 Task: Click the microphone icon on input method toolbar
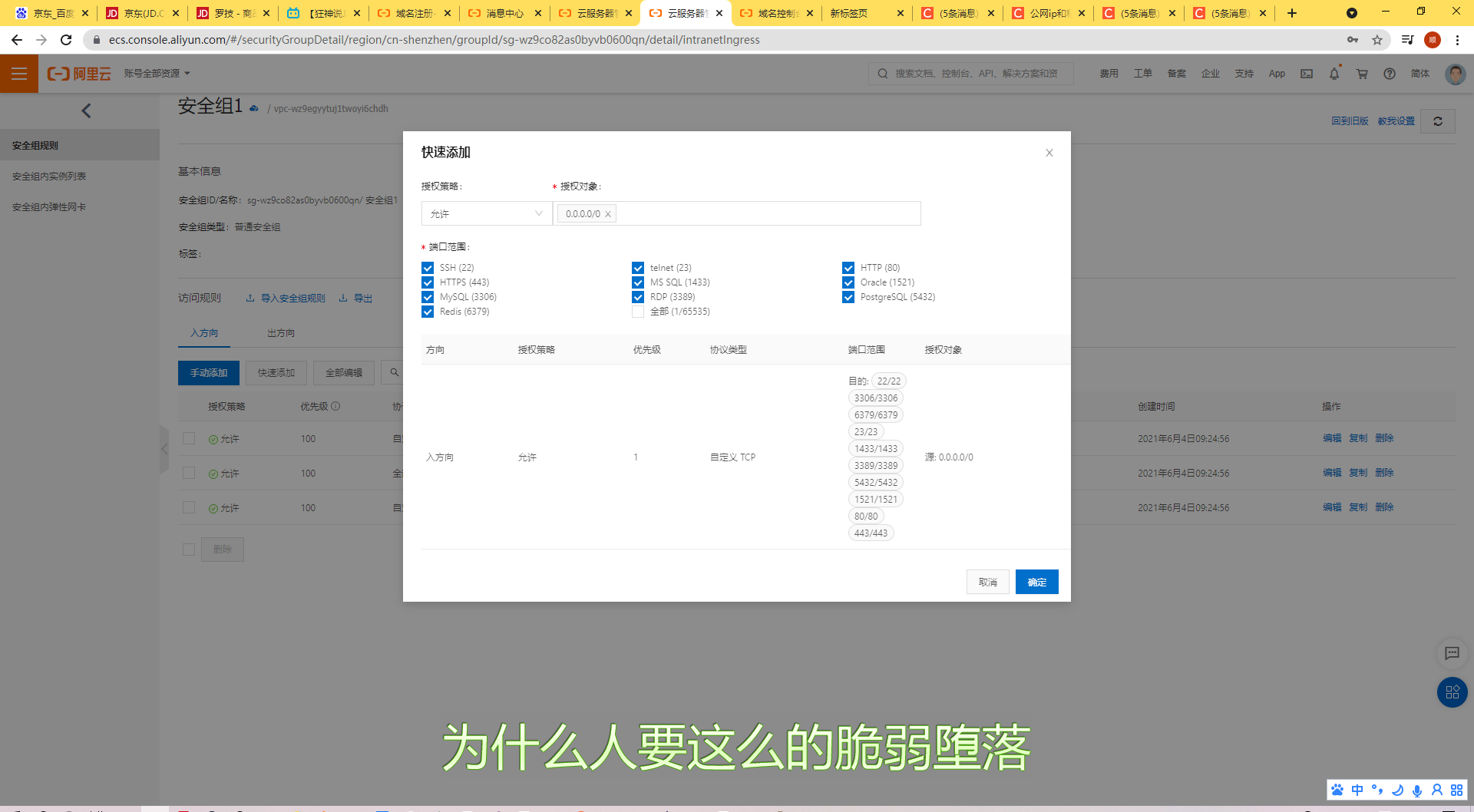coord(1416,791)
